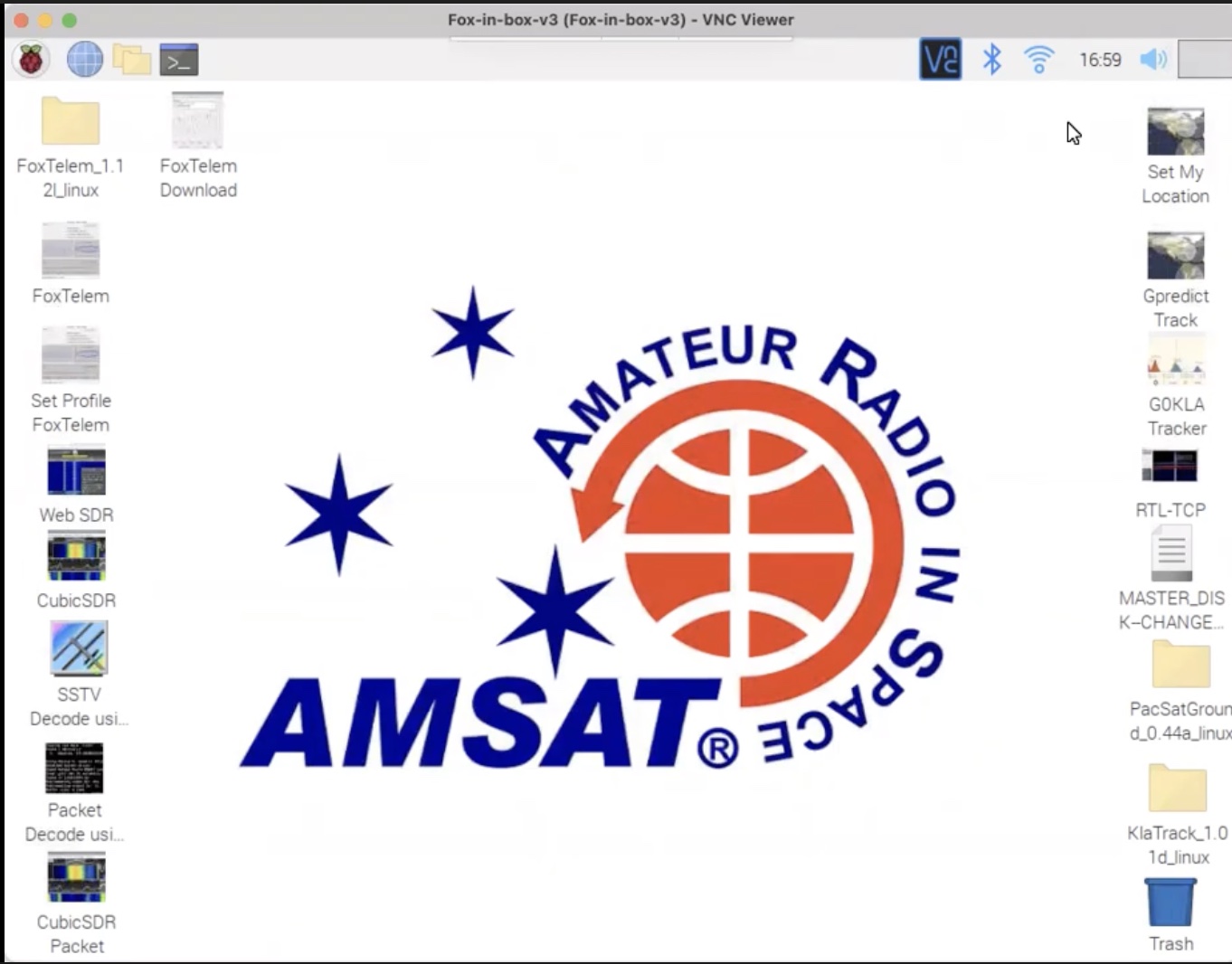The width and height of the screenshot is (1232, 964).
Task: Click the VNC server tray icon
Action: tap(940, 60)
